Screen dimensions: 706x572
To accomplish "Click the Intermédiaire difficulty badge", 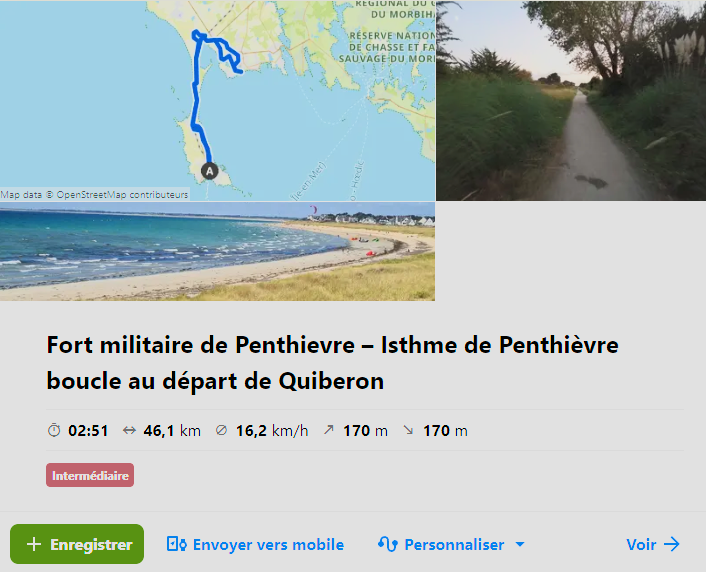I will tap(90, 475).
